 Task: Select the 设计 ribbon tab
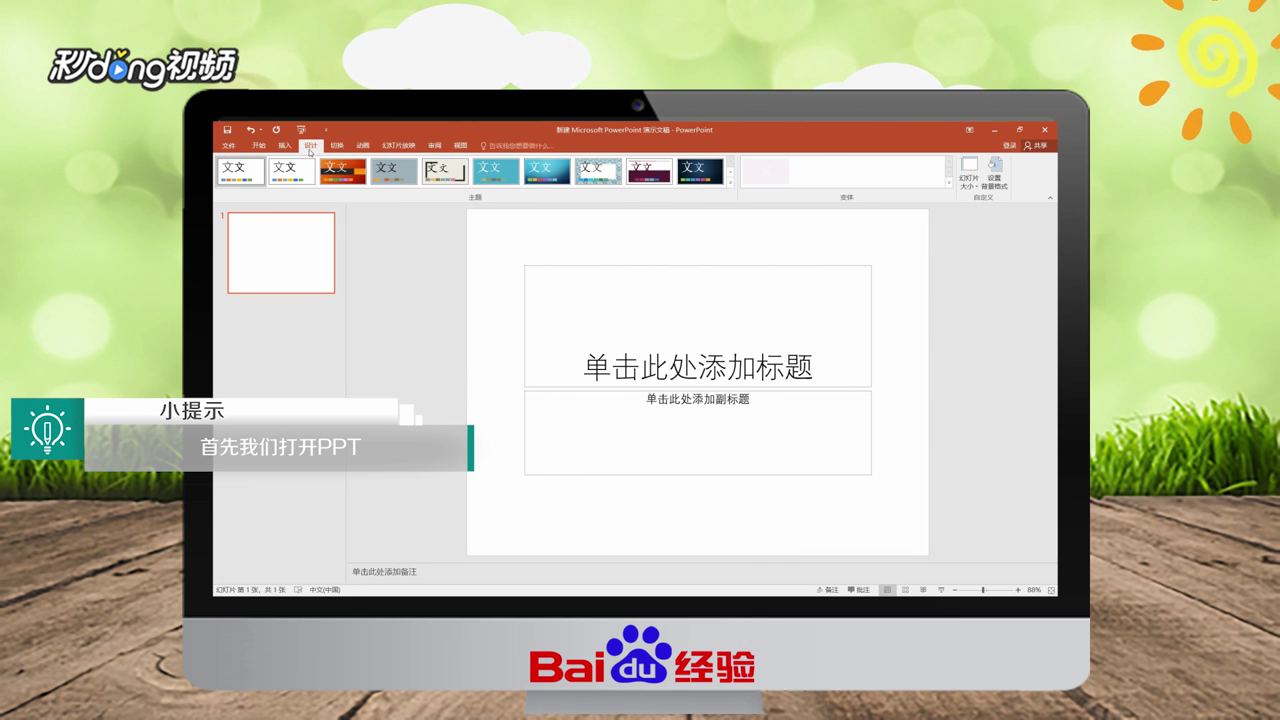pos(311,146)
